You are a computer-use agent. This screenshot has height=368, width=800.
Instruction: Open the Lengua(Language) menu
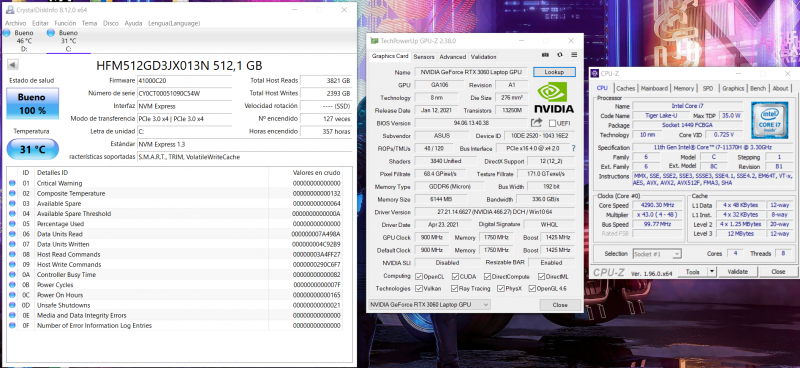click(x=174, y=23)
